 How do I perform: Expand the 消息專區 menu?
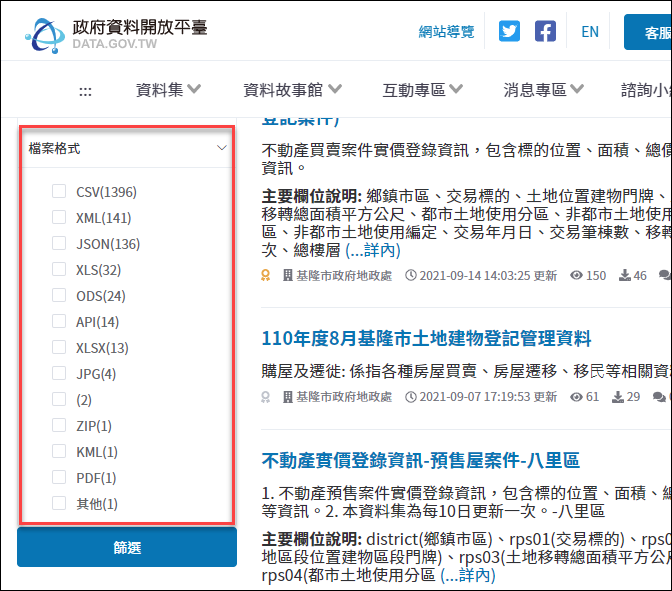pyautogui.click(x=543, y=90)
